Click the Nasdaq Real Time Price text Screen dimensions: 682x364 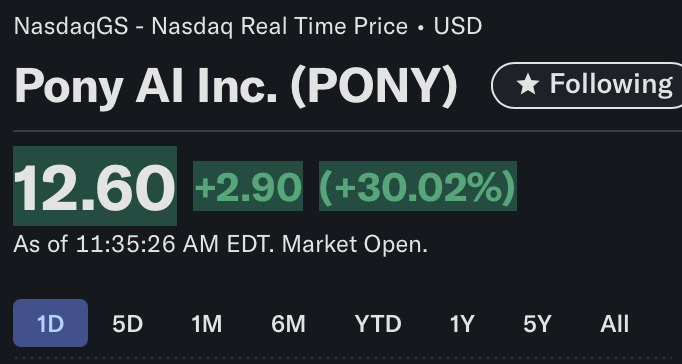[280, 27]
